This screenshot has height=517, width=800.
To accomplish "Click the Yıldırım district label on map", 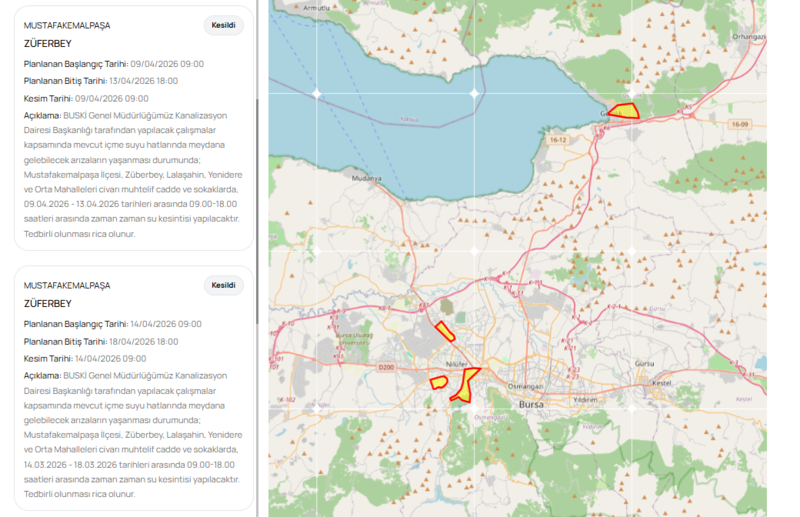I will tap(585, 400).
